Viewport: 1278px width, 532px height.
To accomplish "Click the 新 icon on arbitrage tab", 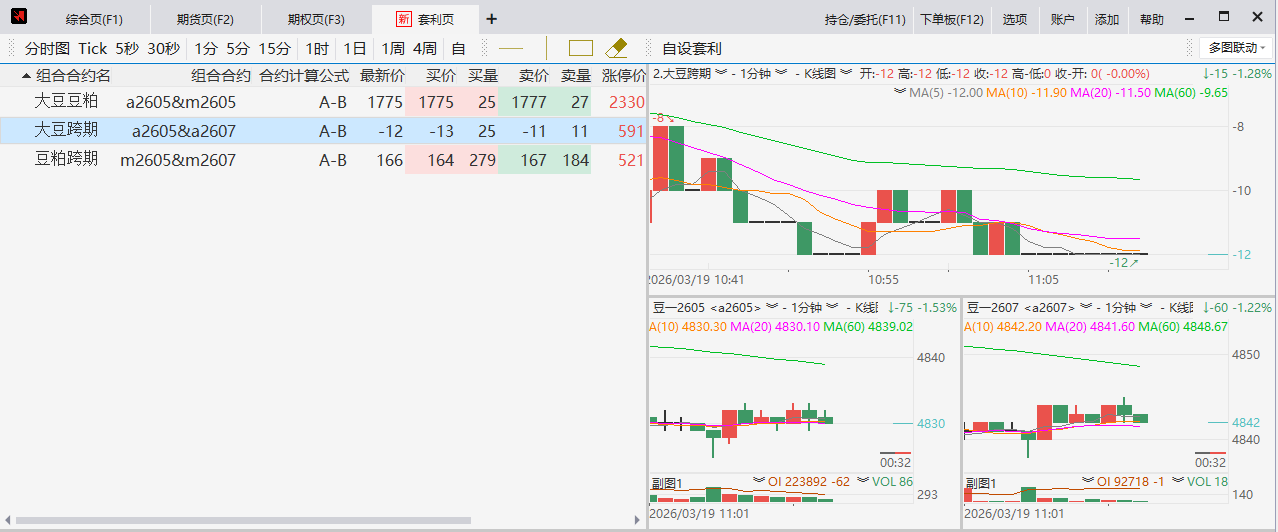I will click(404, 19).
